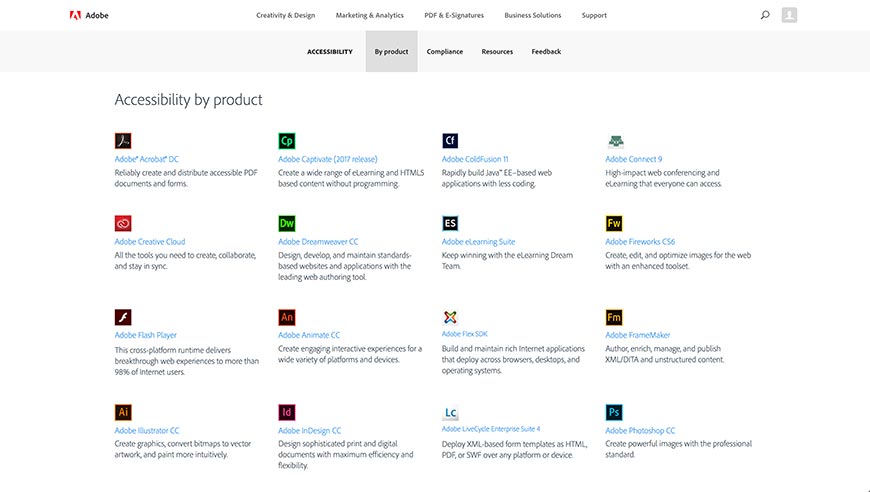Switch to the Compliance tab
Screen dimensions: 870x492
pyautogui.click(x=445, y=52)
